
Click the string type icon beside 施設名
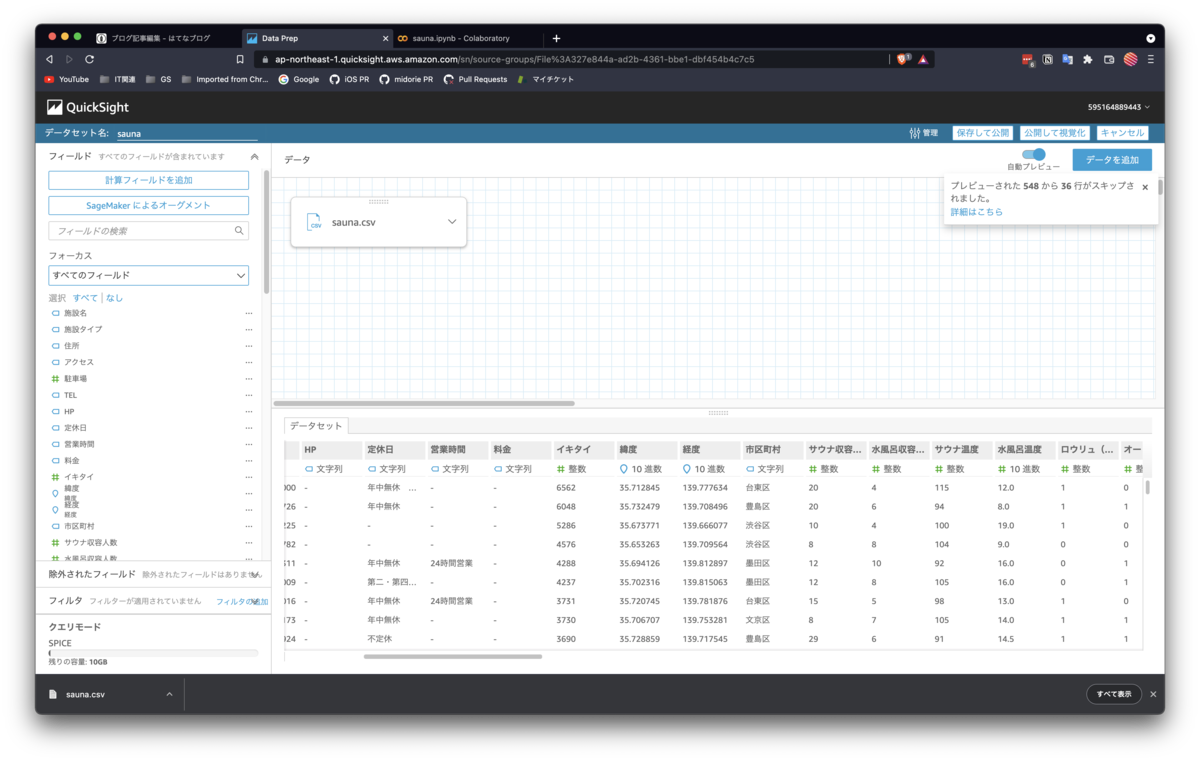tap(55, 313)
